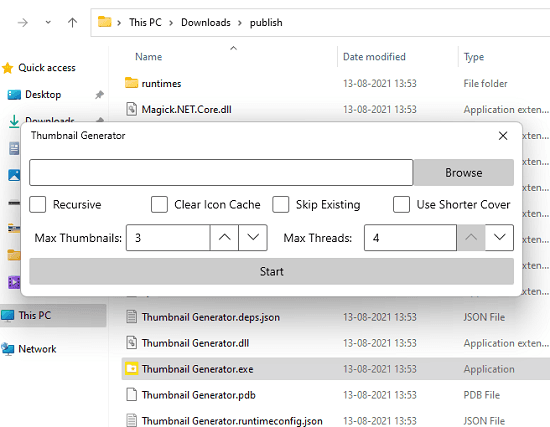Select publish in the address breadcrumb

pyautogui.click(x=266, y=22)
